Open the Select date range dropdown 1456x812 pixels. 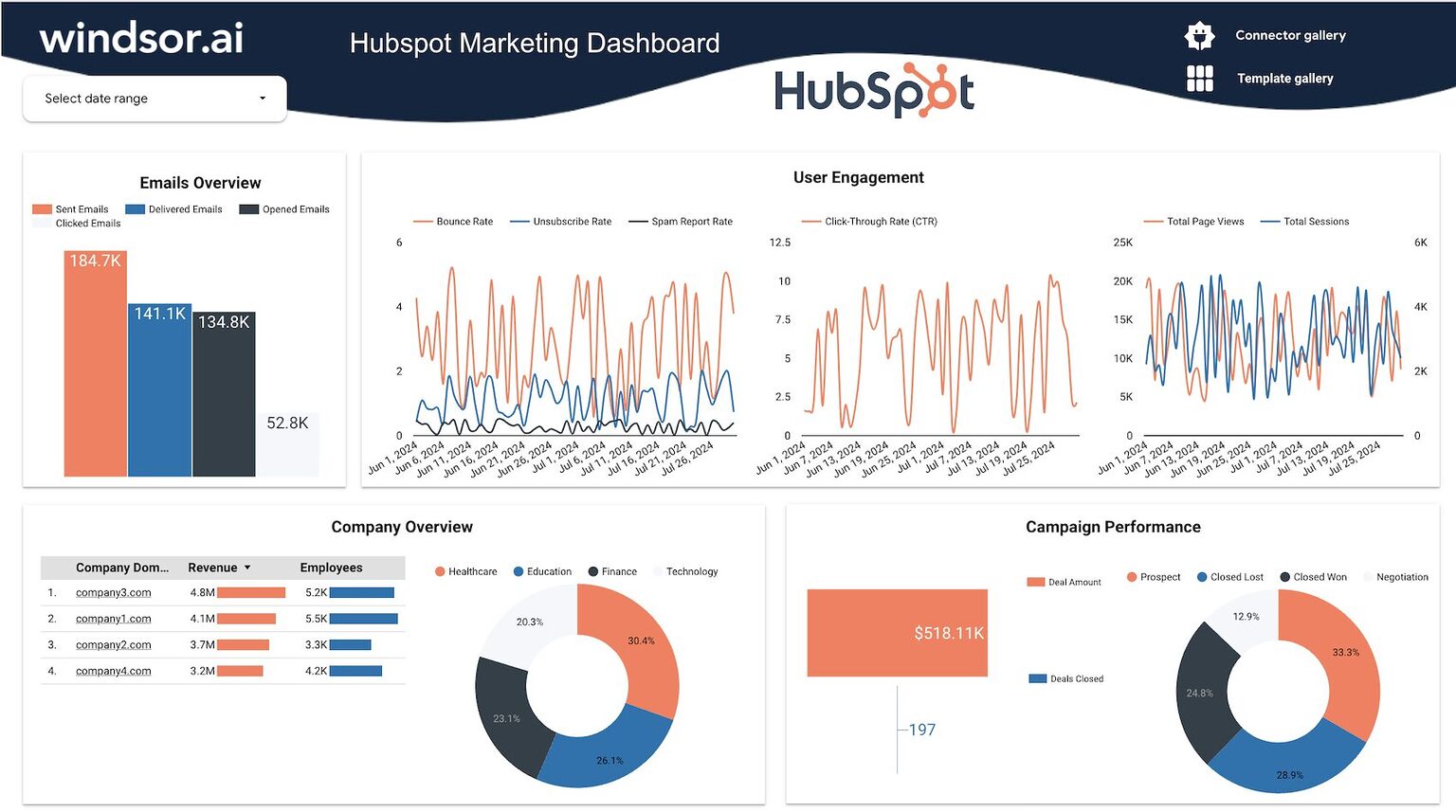pyautogui.click(x=154, y=98)
